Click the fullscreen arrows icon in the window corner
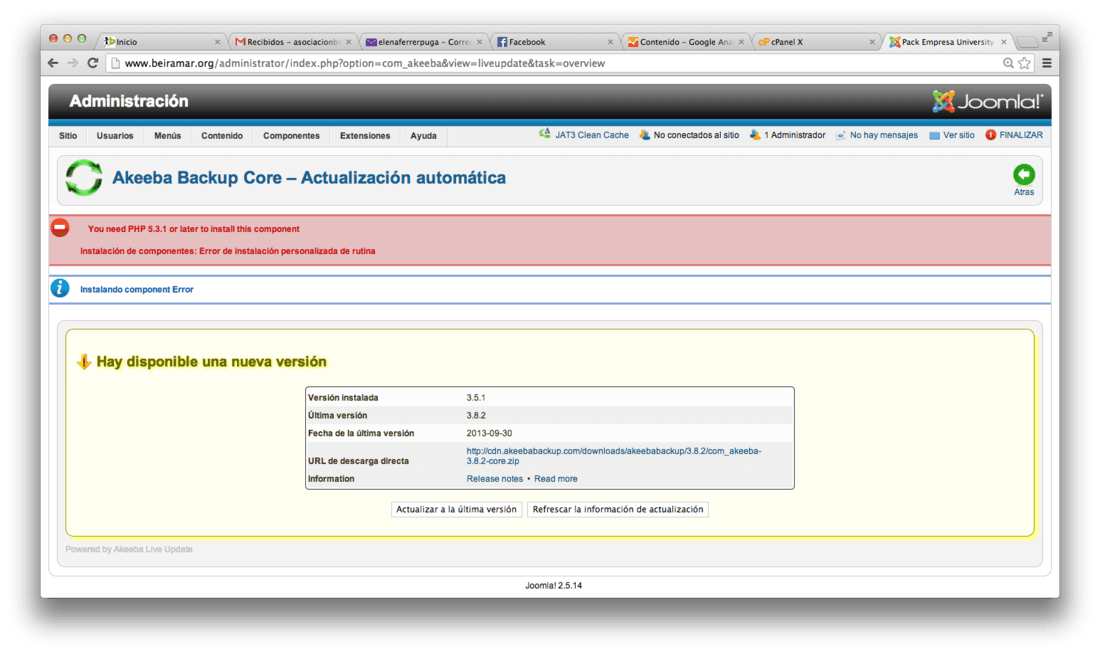The width and height of the screenshot is (1100, 654). point(1047,36)
